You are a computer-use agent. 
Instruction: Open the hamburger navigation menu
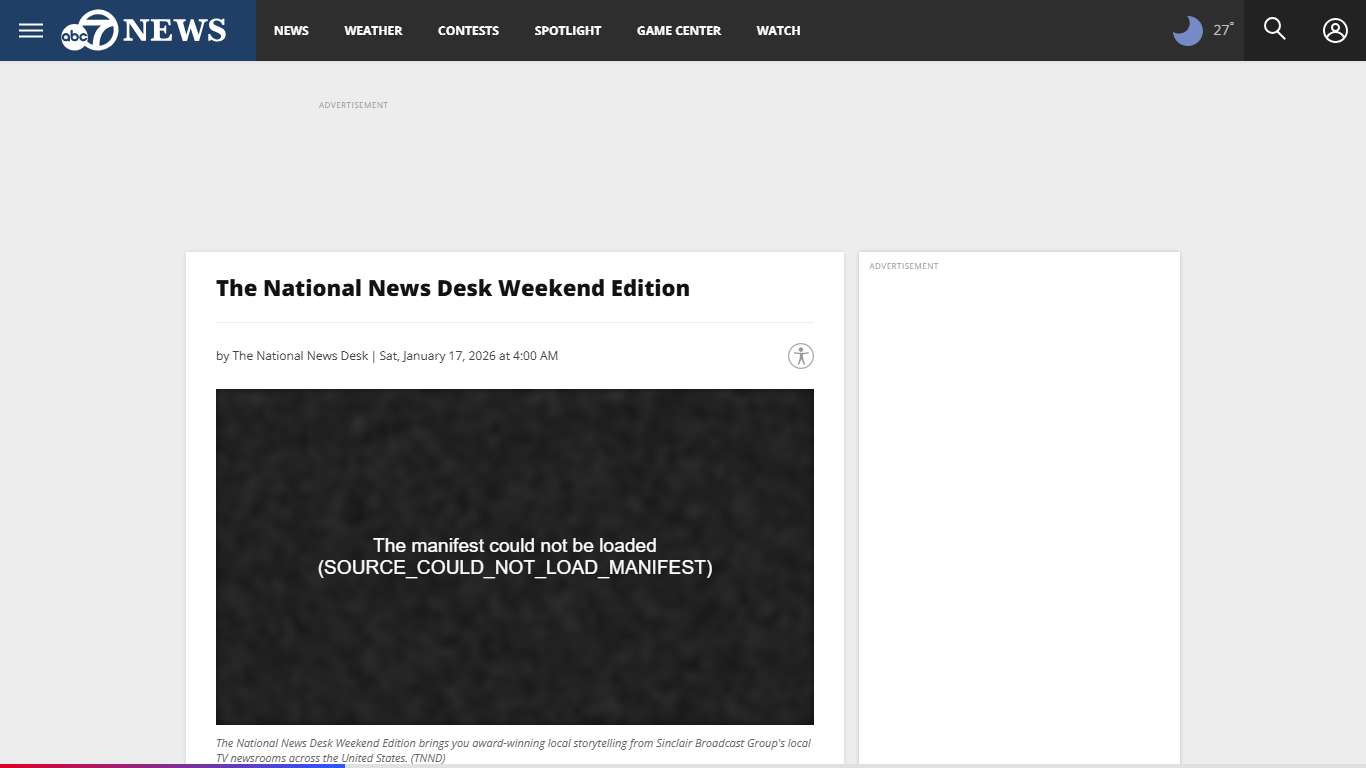point(30,30)
